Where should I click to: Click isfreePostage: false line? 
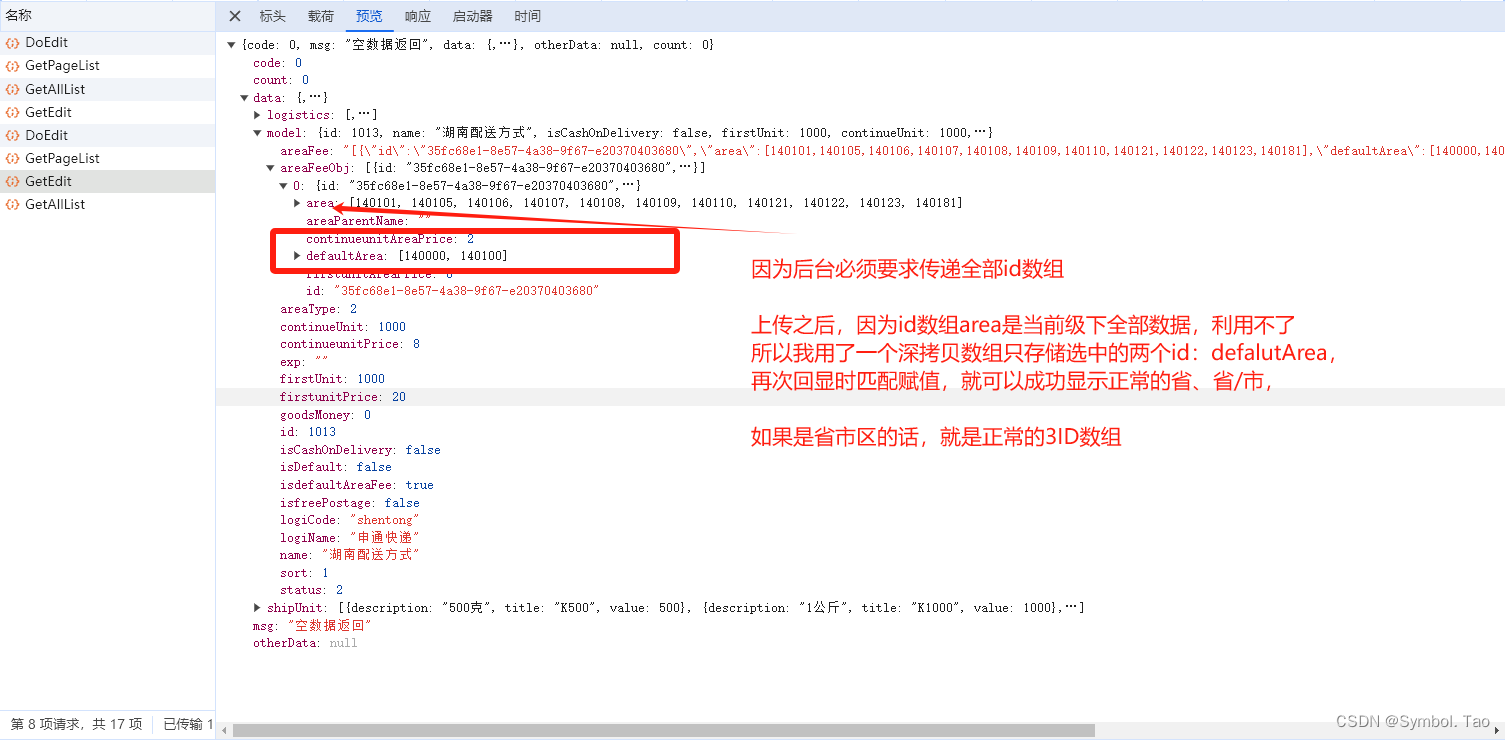[x=350, y=503]
